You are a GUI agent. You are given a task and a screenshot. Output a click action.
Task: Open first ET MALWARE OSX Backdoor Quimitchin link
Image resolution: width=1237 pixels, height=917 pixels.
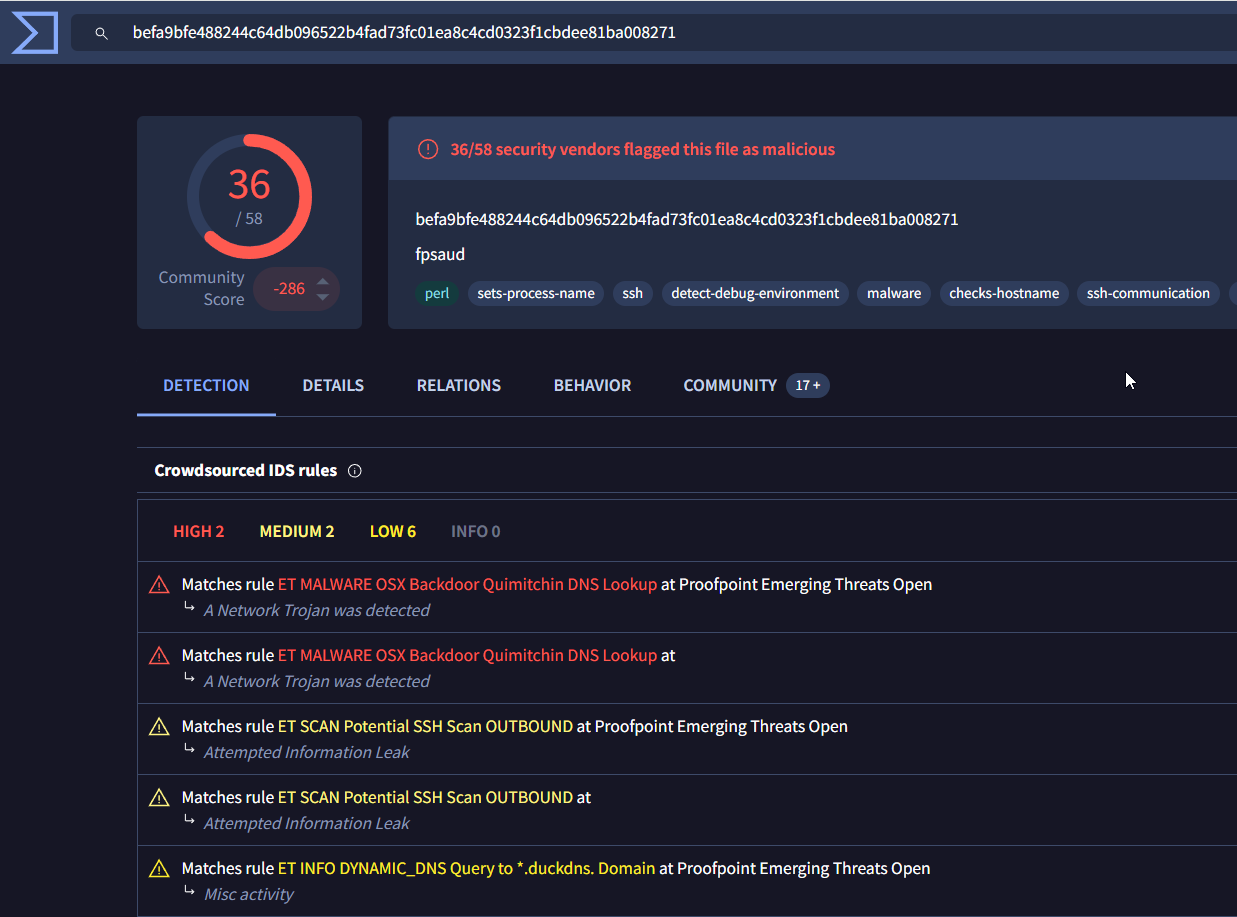tap(467, 584)
